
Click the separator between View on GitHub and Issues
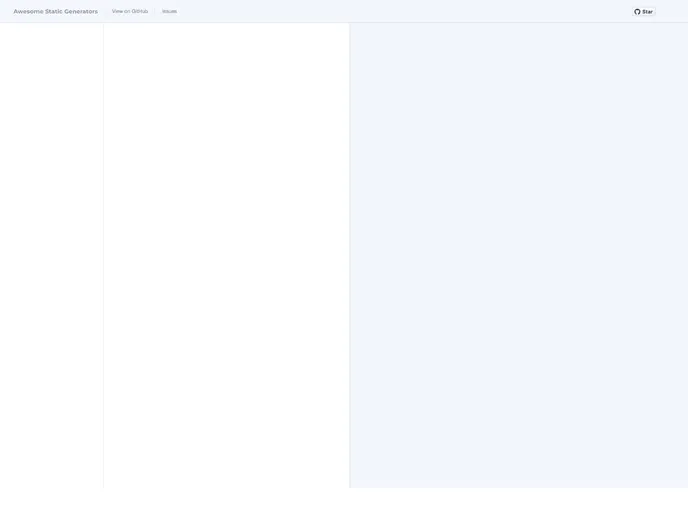coord(155,12)
